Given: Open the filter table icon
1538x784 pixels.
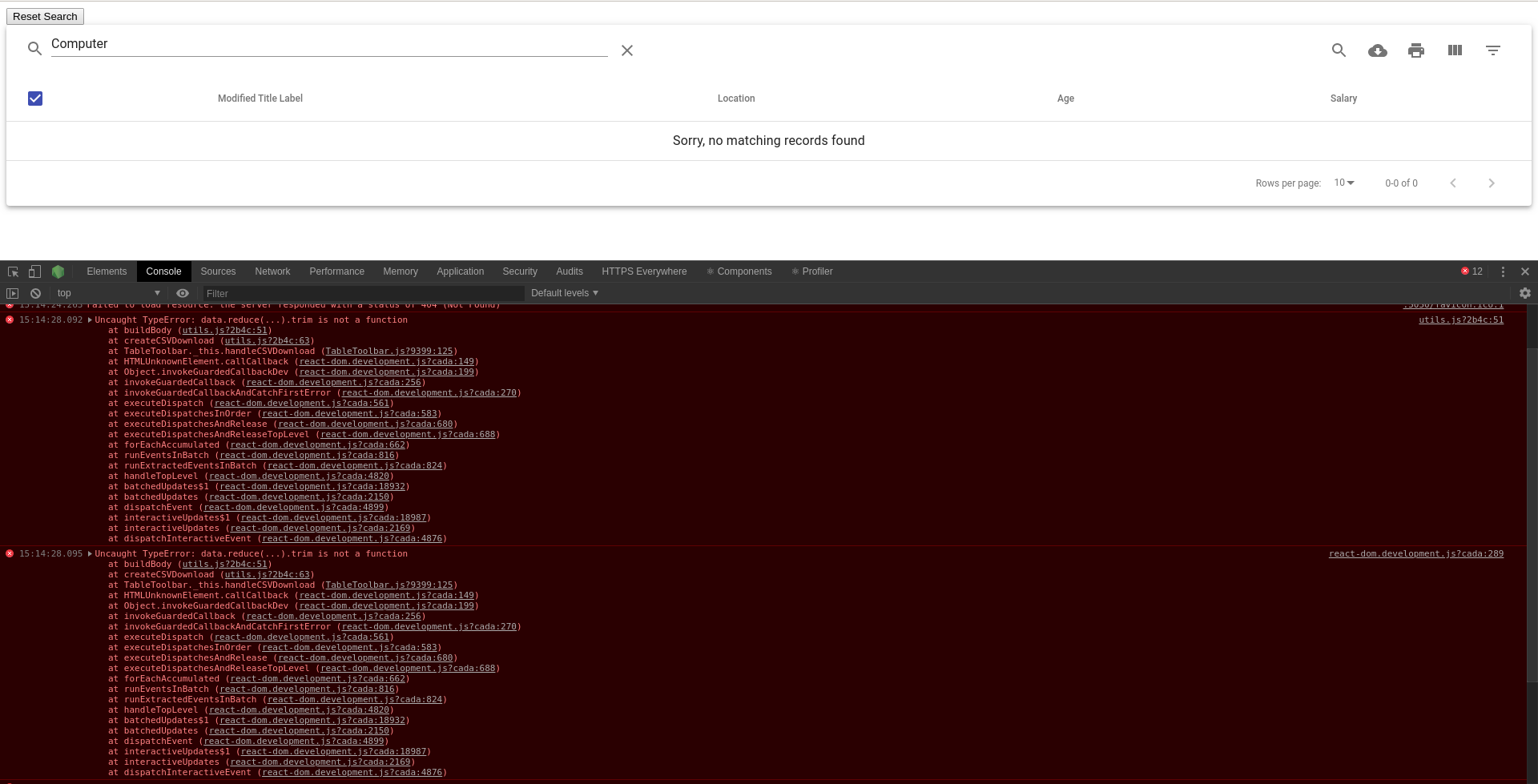Looking at the screenshot, I should point(1493,50).
